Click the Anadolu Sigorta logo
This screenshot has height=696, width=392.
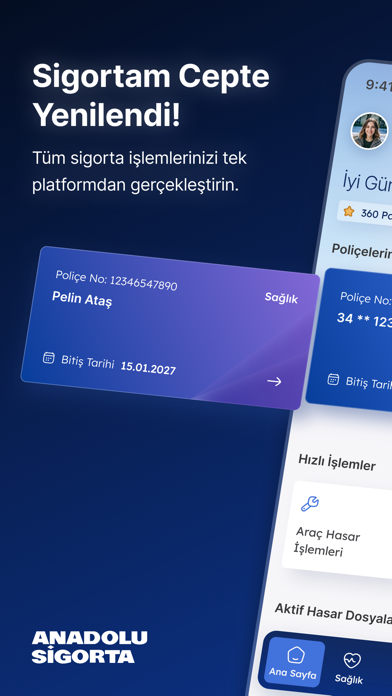tap(89, 647)
